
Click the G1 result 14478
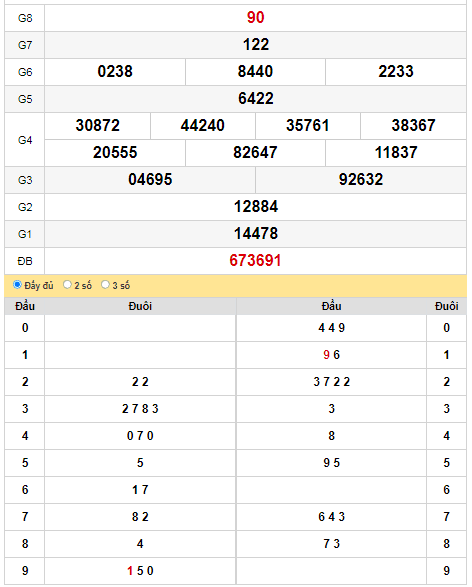pyautogui.click(x=256, y=233)
